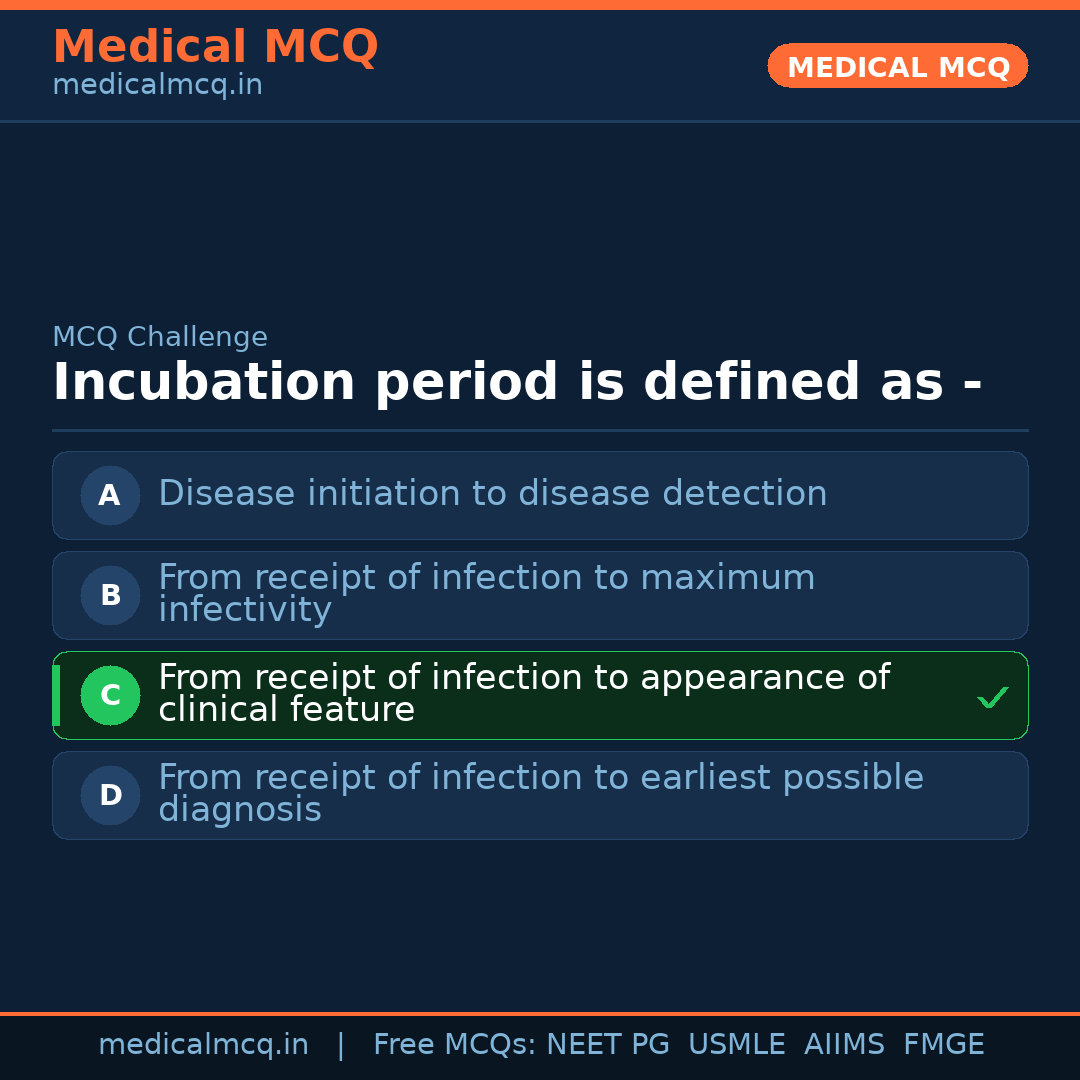Screen dimensions: 1080x1080
Task: Click the 'MCQ Challenge' label
Action: 160,338
